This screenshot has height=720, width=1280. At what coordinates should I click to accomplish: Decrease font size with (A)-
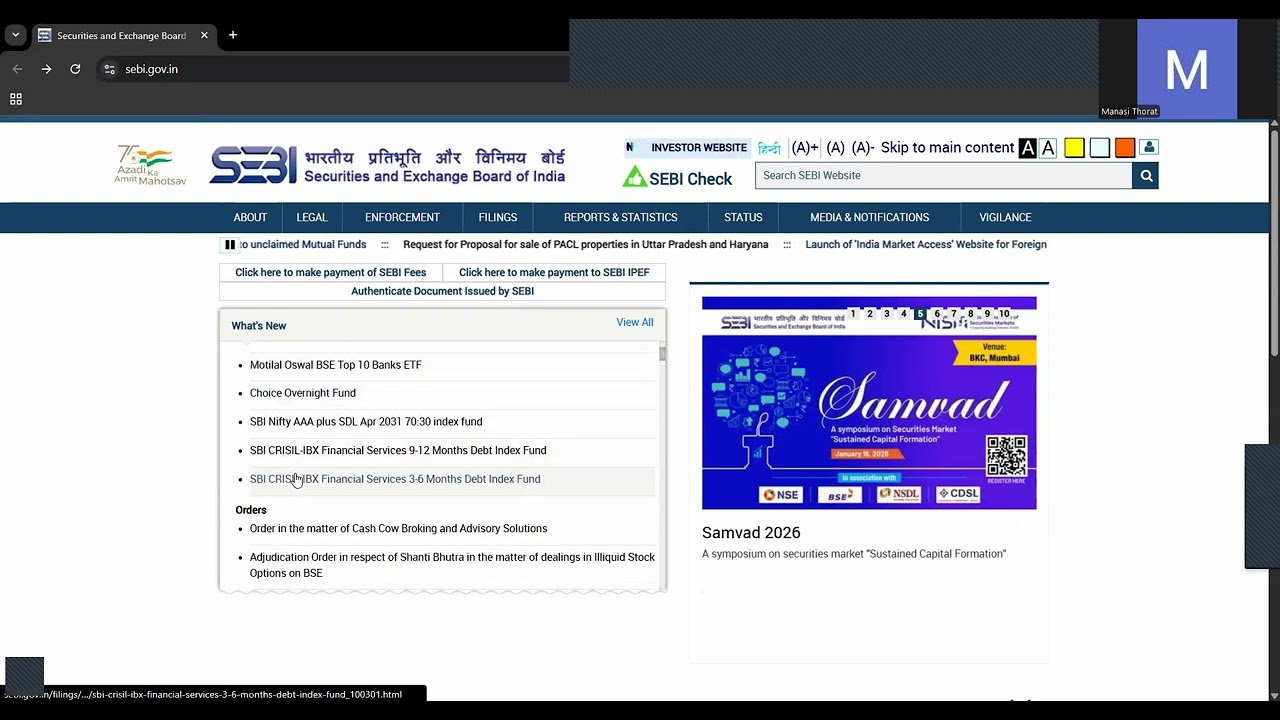(863, 148)
